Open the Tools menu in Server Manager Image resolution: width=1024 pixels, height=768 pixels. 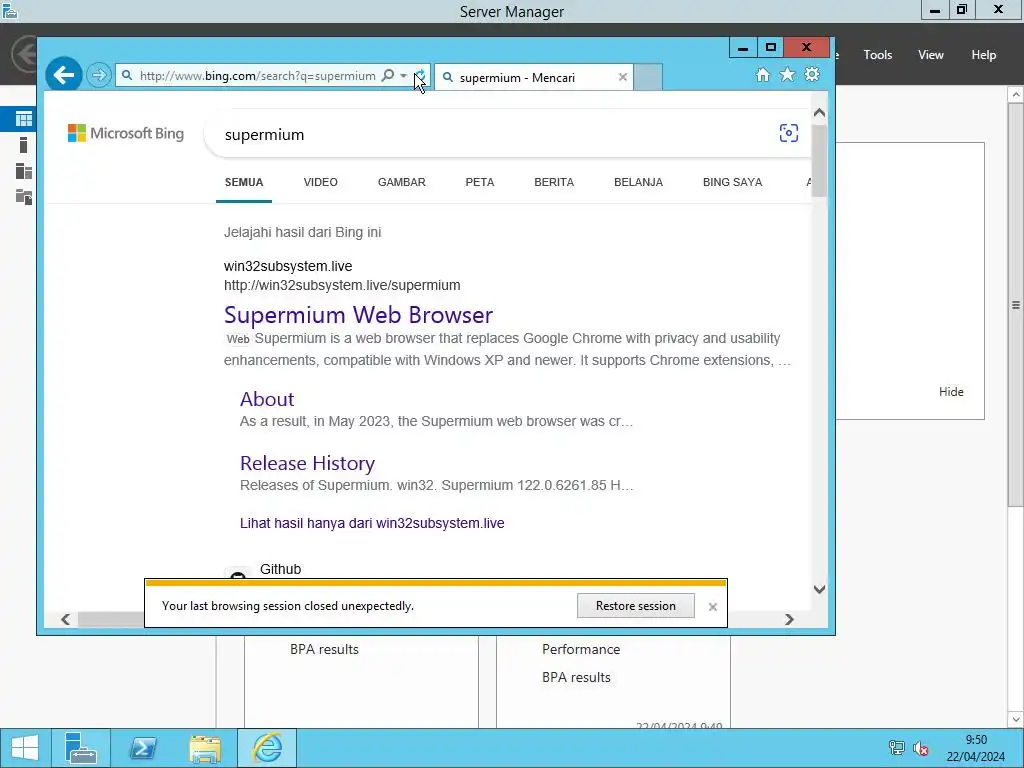click(878, 55)
